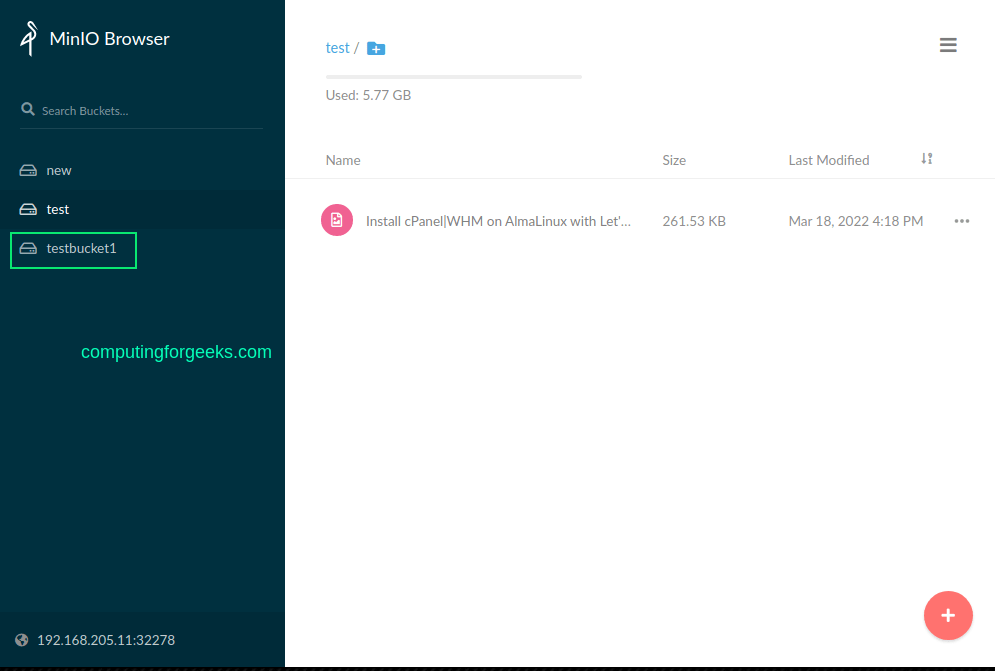Click the storage usage progress bar
The image size is (995, 671).
pos(453,76)
